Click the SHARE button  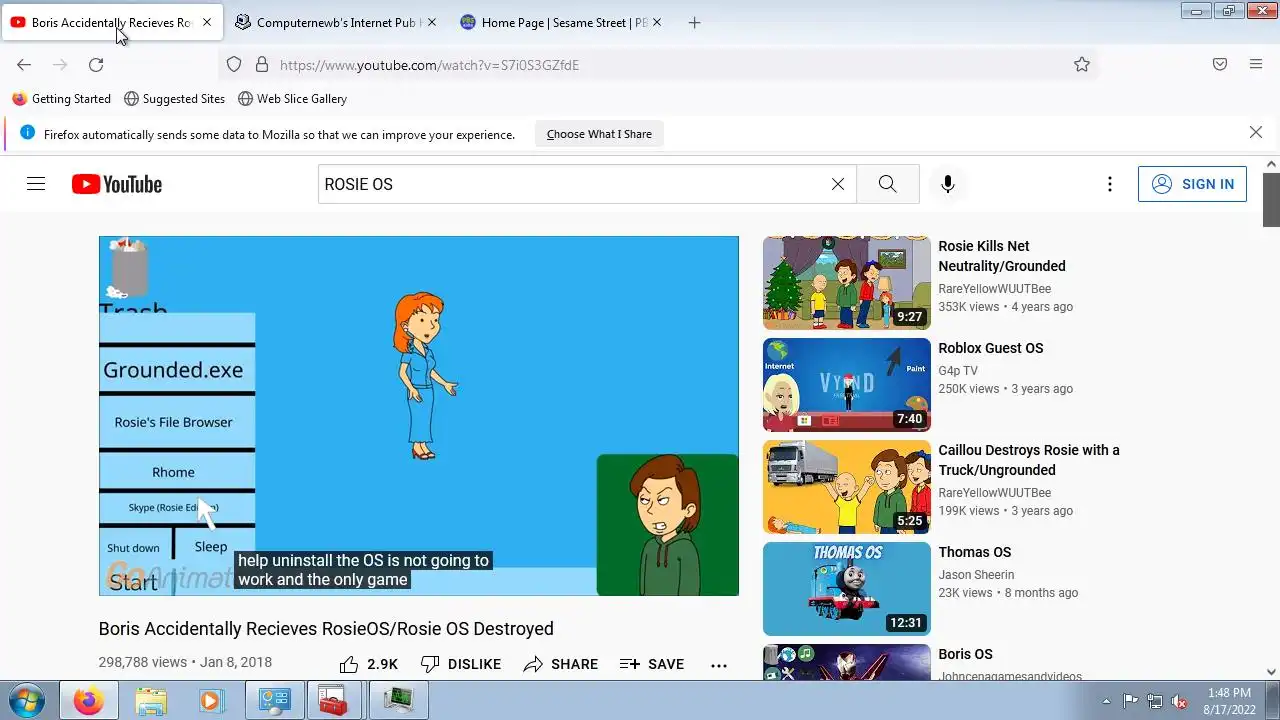[561, 664]
